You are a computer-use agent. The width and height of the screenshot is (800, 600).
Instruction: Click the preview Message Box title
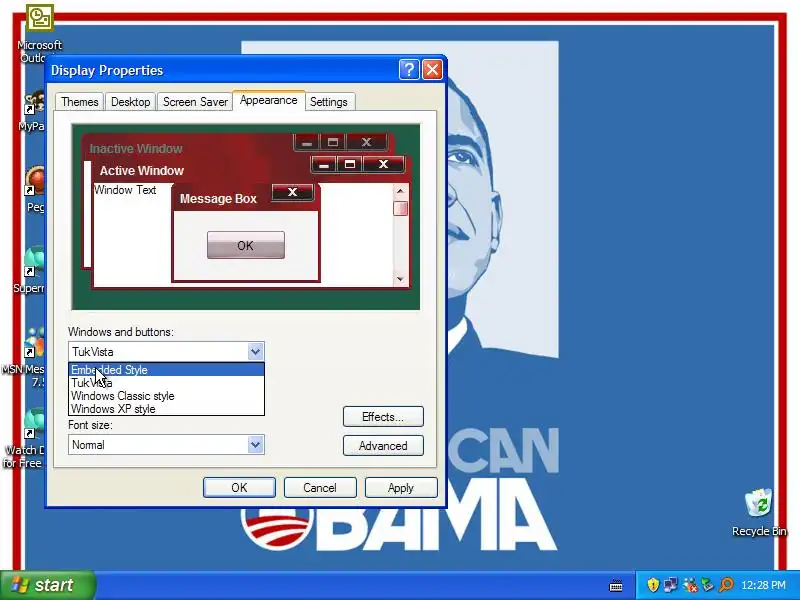(x=218, y=198)
